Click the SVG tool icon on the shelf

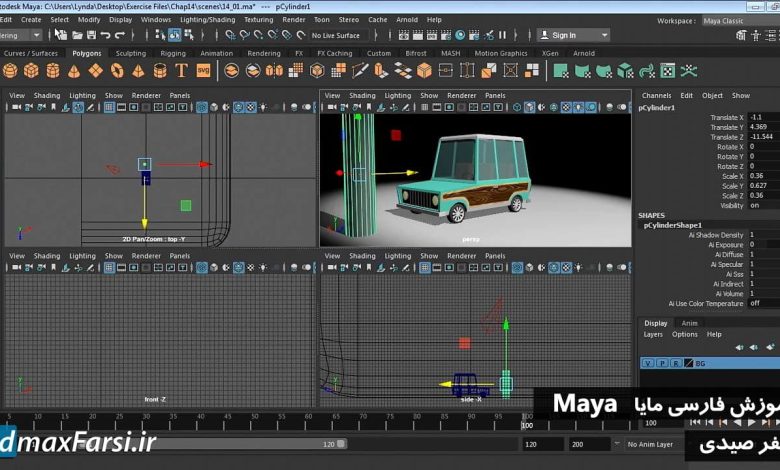click(204, 71)
